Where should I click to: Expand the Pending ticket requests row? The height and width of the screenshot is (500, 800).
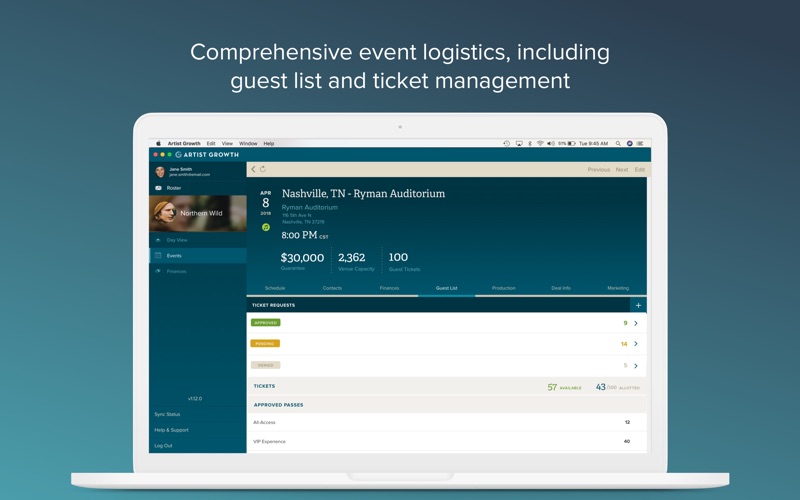coord(446,344)
